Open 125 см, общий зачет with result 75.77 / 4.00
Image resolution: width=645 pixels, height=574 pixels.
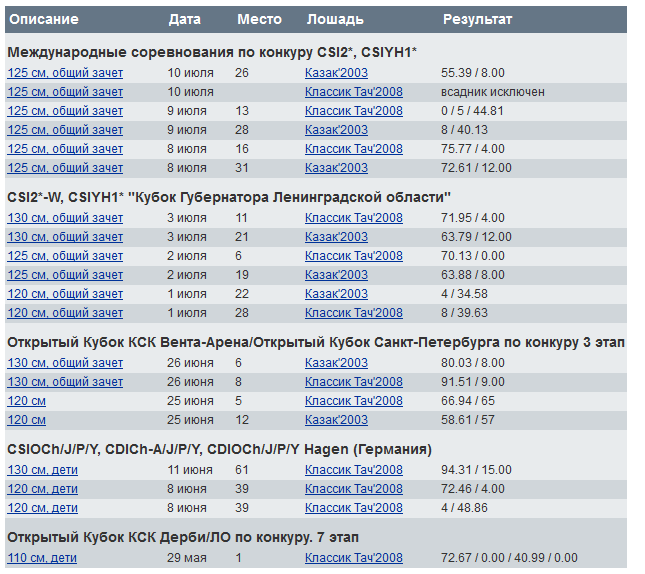[x=65, y=149]
